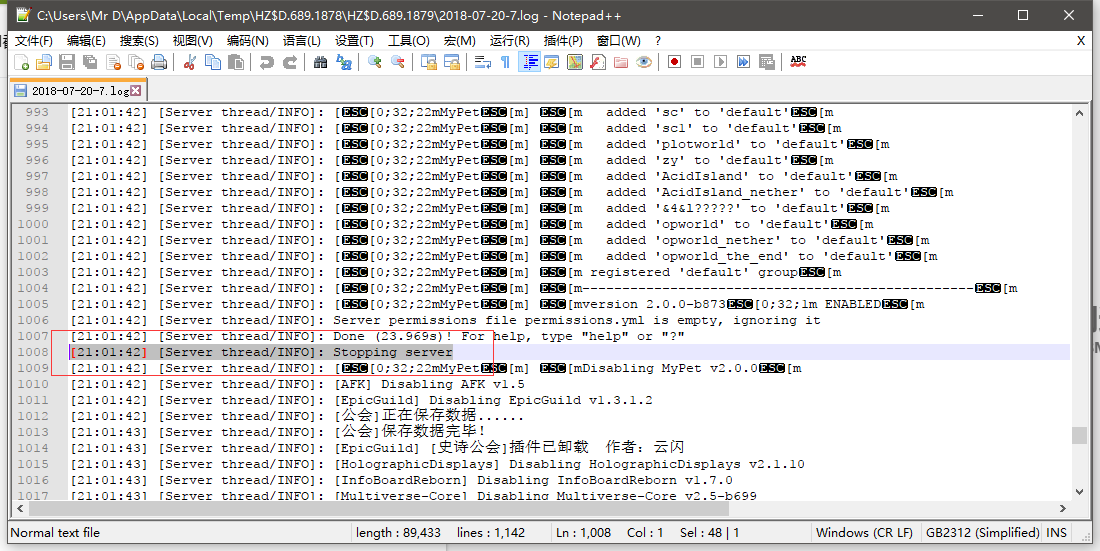The height and width of the screenshot is (551, 1100).
Task: Click the ABC spell check icon
Action: coord(798,62)
